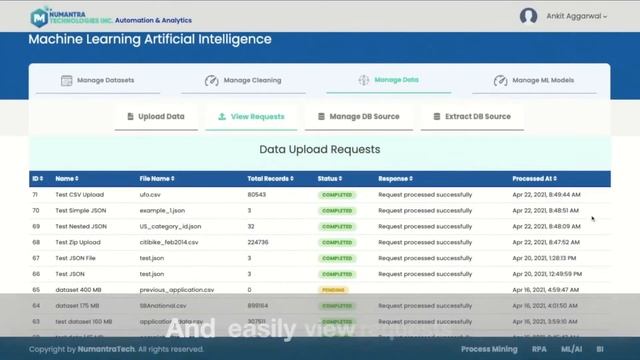Sort by Processed At column header

click(535, 179)
